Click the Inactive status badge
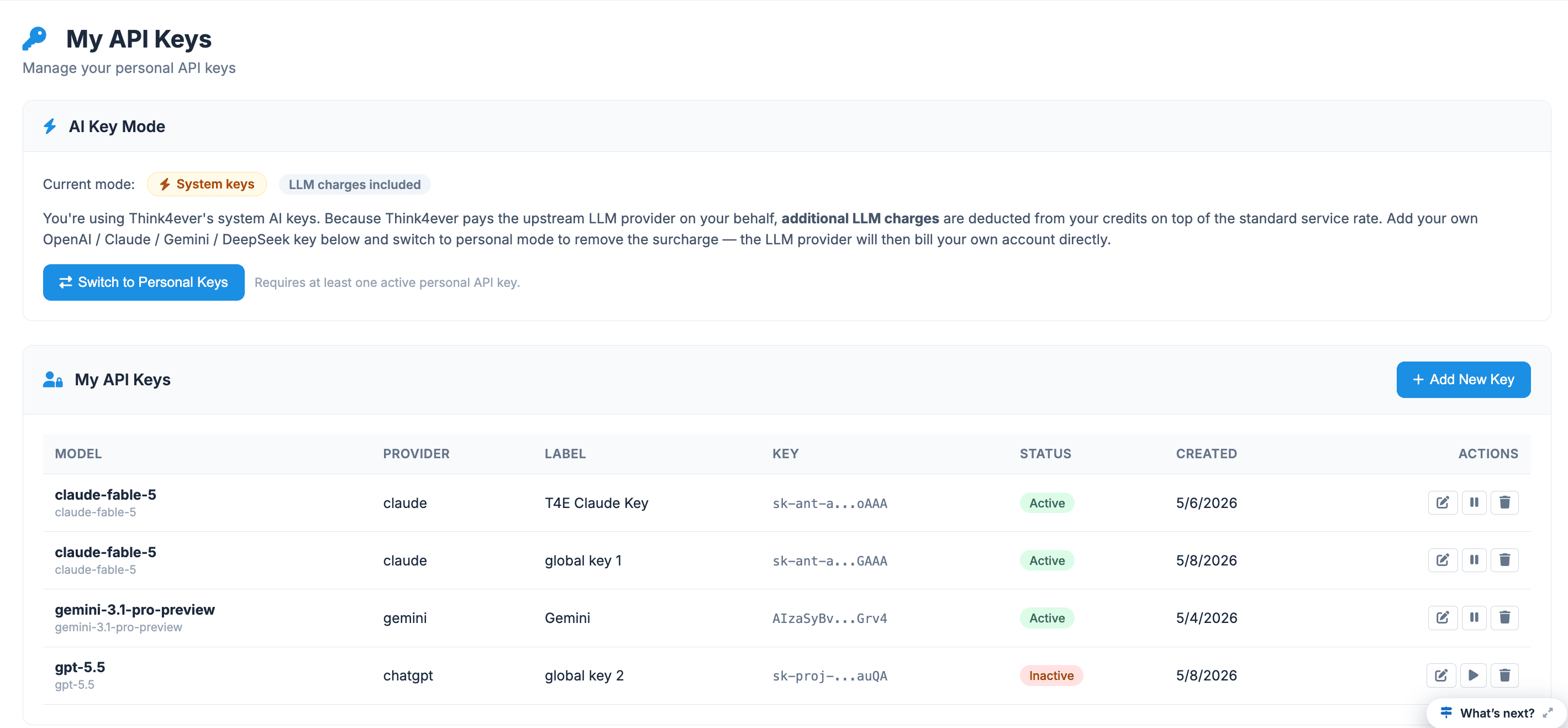1568x728 pixels. pyautogui.click(x=1051, y=675)
